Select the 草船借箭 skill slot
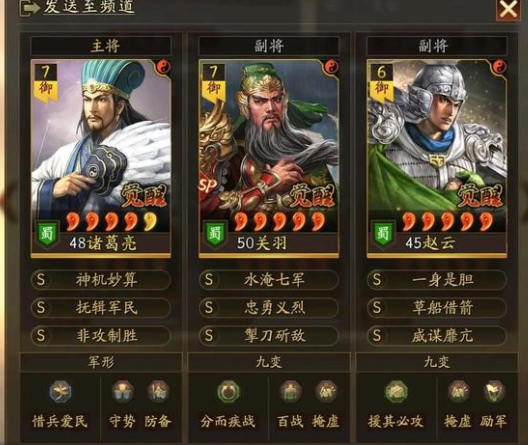This screenshot has height=445, width=528. click(x=436, y=308)
